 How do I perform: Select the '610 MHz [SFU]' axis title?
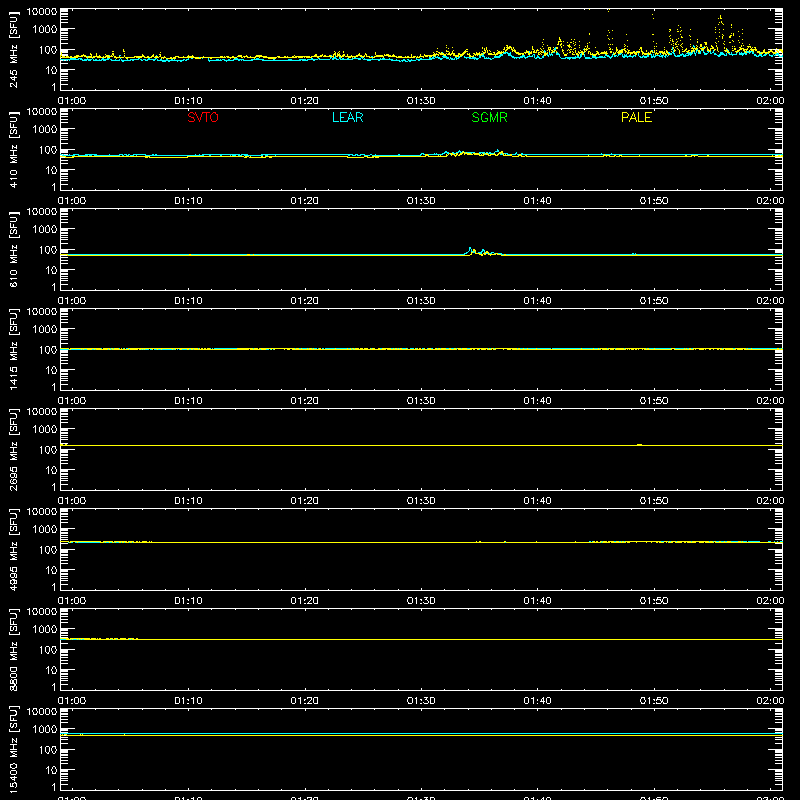[13, 250]
